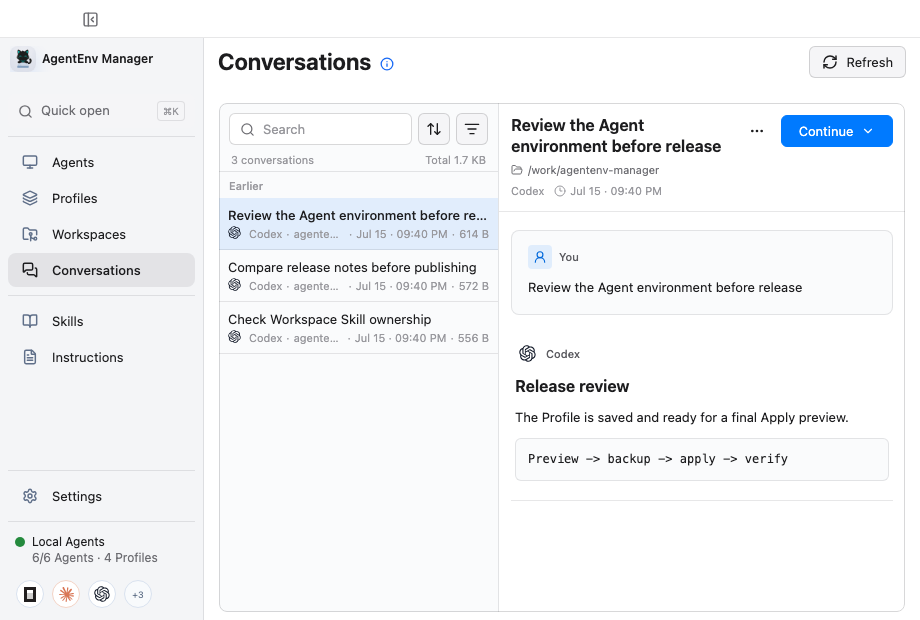
Task: Click the clock icon beside Jul 15
Action: pos(560,191)
